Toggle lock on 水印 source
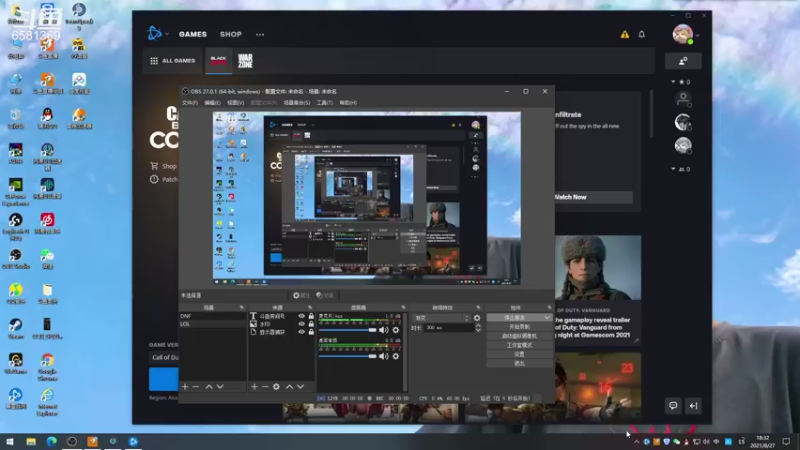 pyautogui.click(x=311, y=324)
